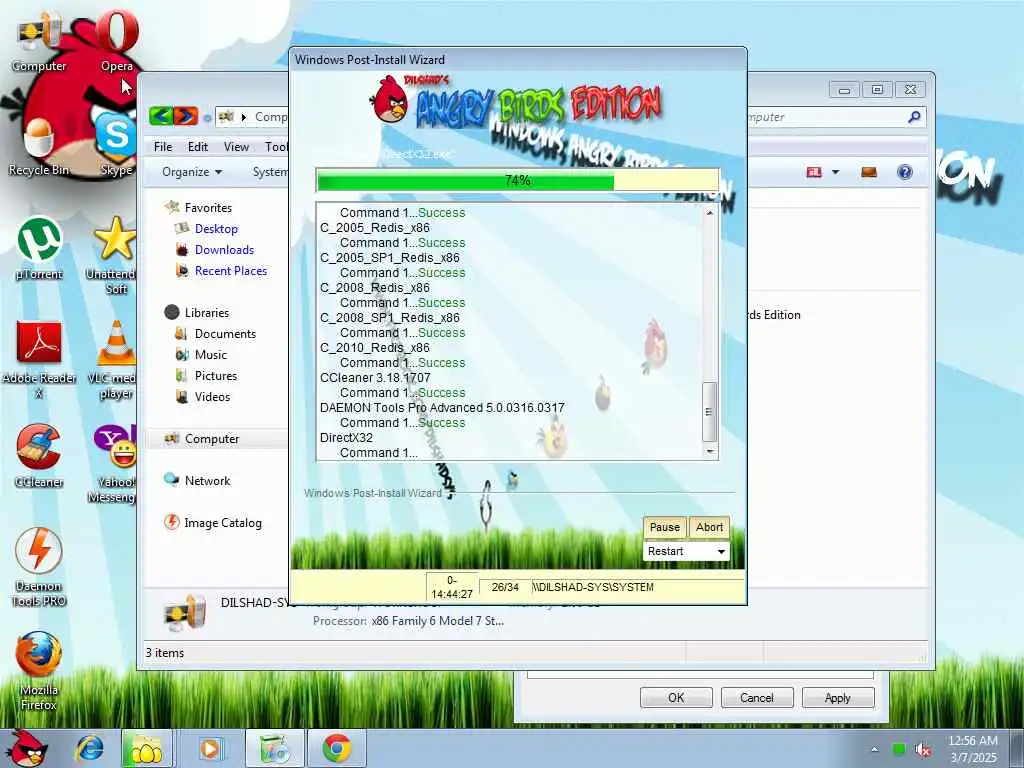Open Explorer help question mark icon
Viewport: 1024px width, 768px height.
(x=904, y=172)
